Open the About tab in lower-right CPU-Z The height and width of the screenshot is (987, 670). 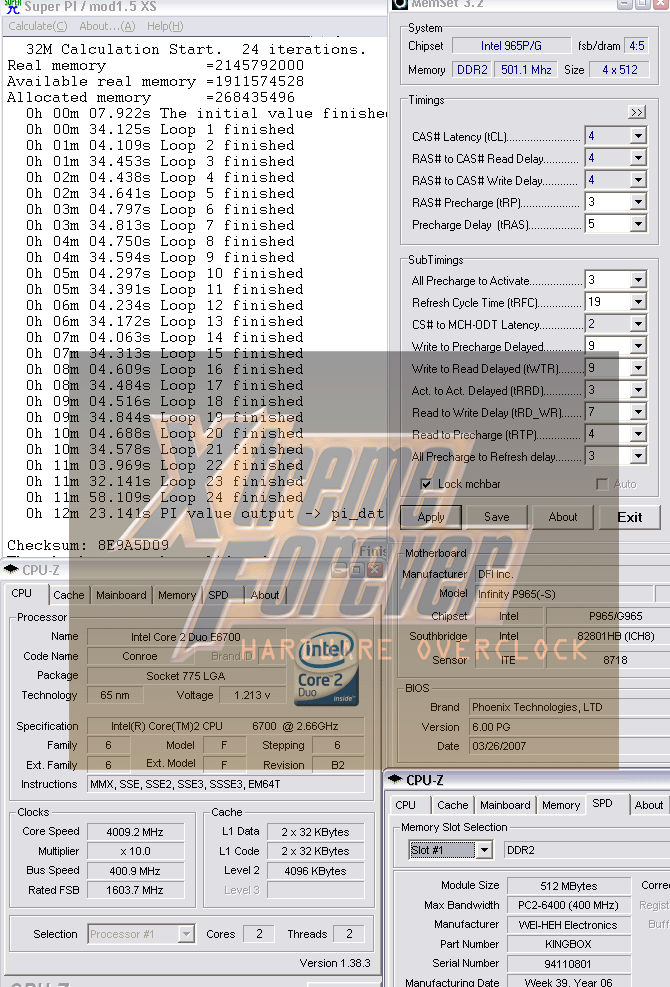649,805
